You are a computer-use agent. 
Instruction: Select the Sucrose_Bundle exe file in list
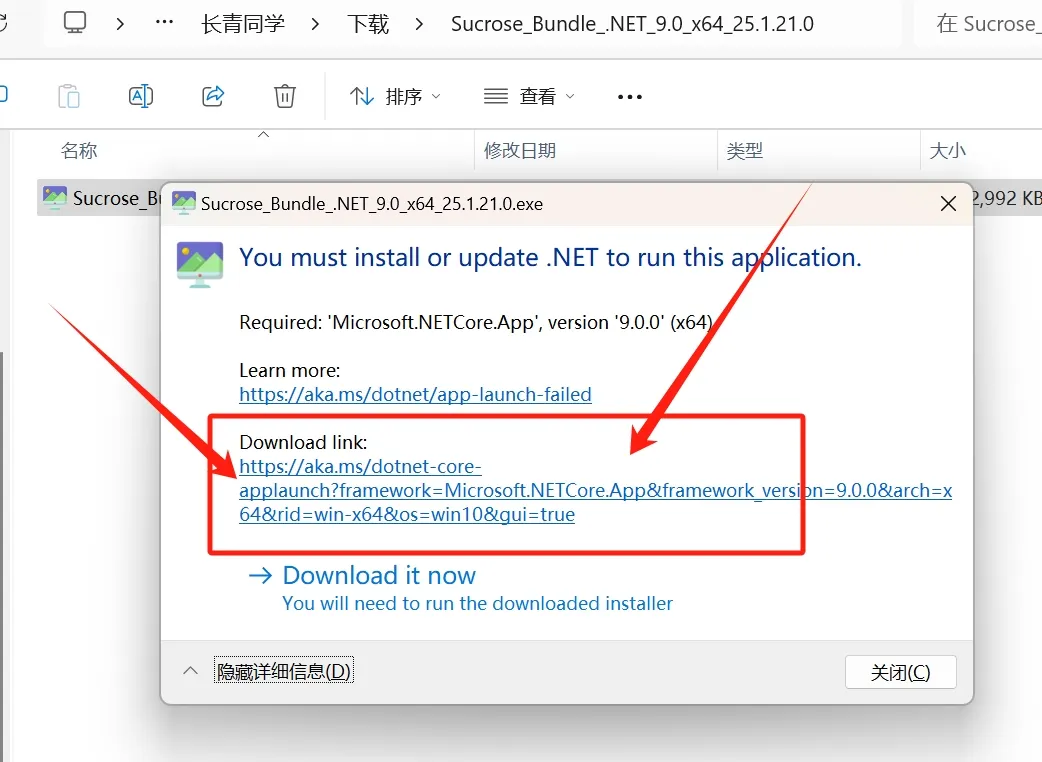[x=100, y=198]
